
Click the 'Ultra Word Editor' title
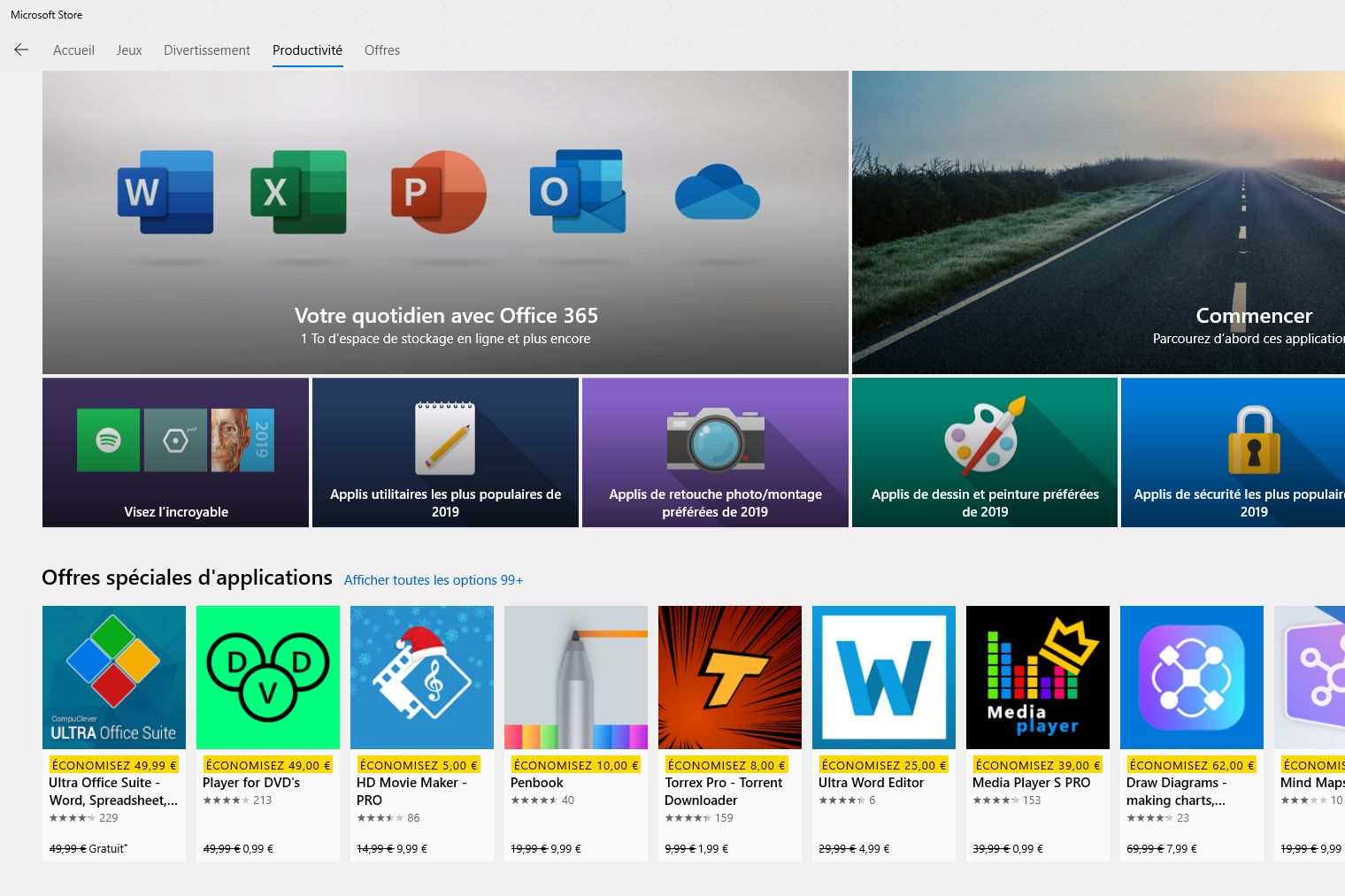pyautogui.click(x=871, y=783)
